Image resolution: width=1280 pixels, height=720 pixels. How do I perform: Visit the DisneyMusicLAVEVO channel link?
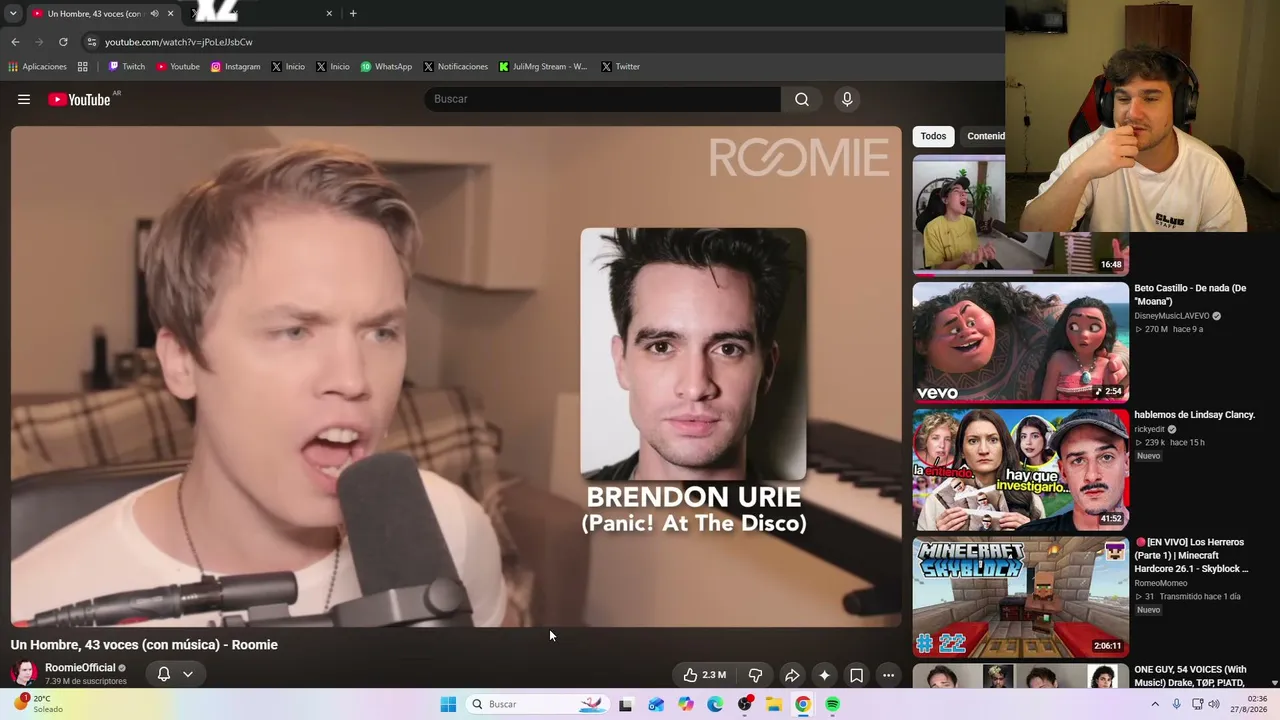click(1172, 316)
